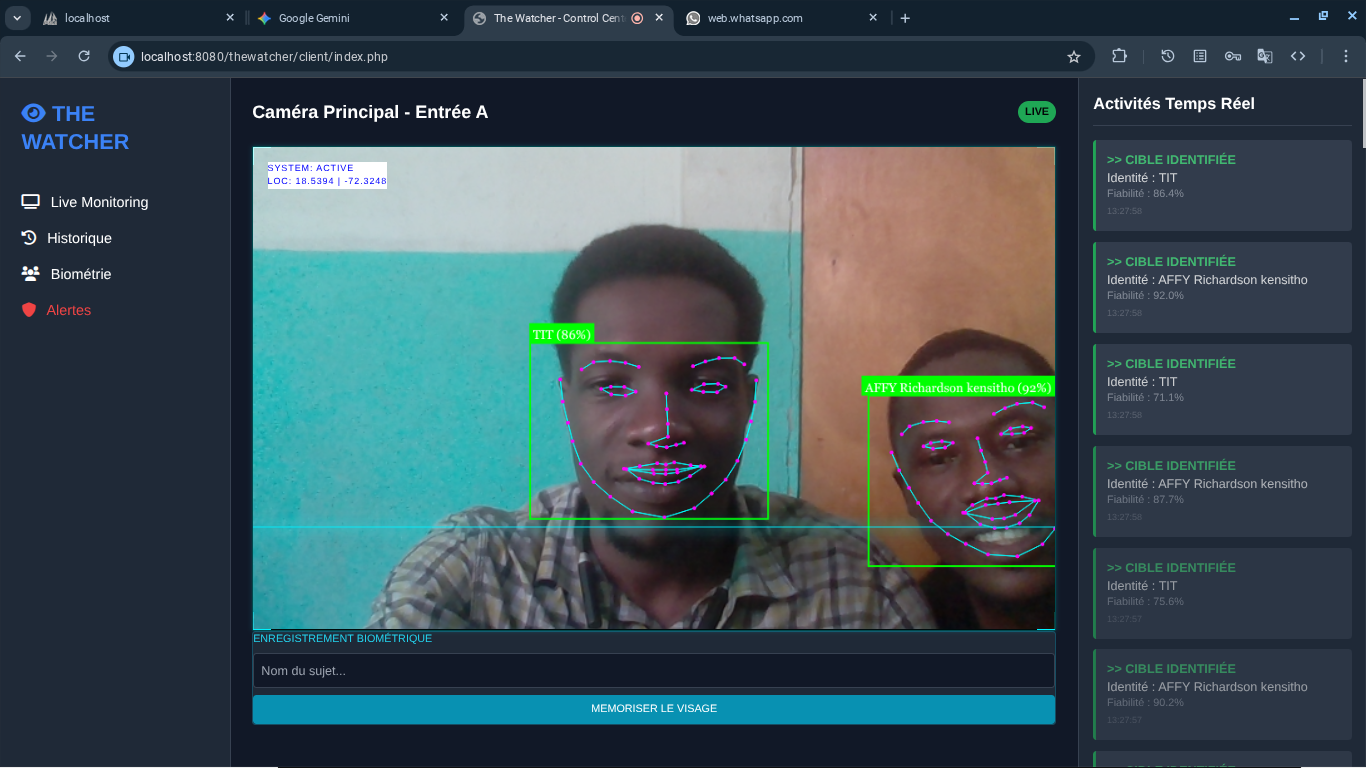
Task: Bookmark this page with star icon
Action: point(1074,57)
